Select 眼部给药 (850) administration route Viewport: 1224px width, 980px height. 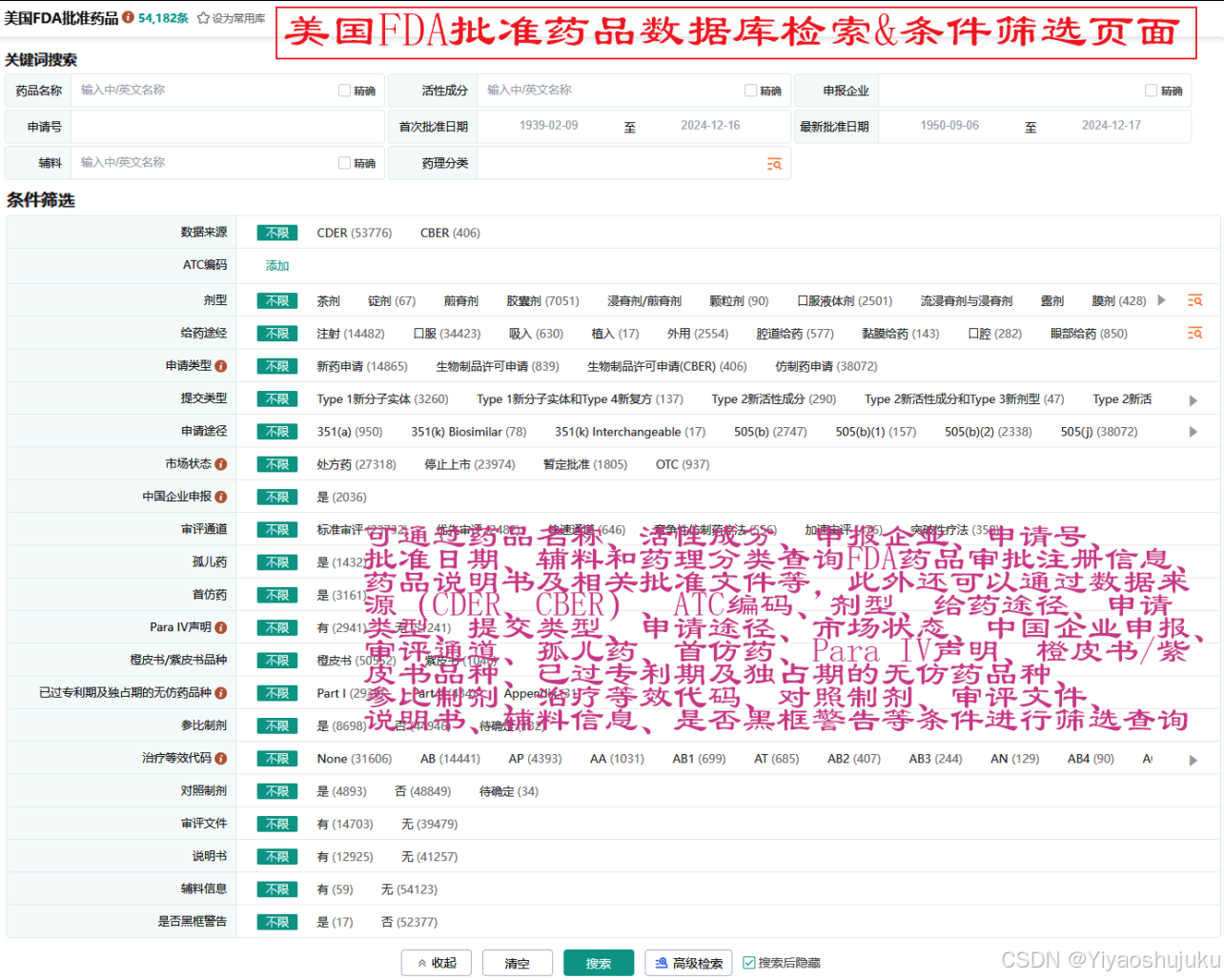1089,334
